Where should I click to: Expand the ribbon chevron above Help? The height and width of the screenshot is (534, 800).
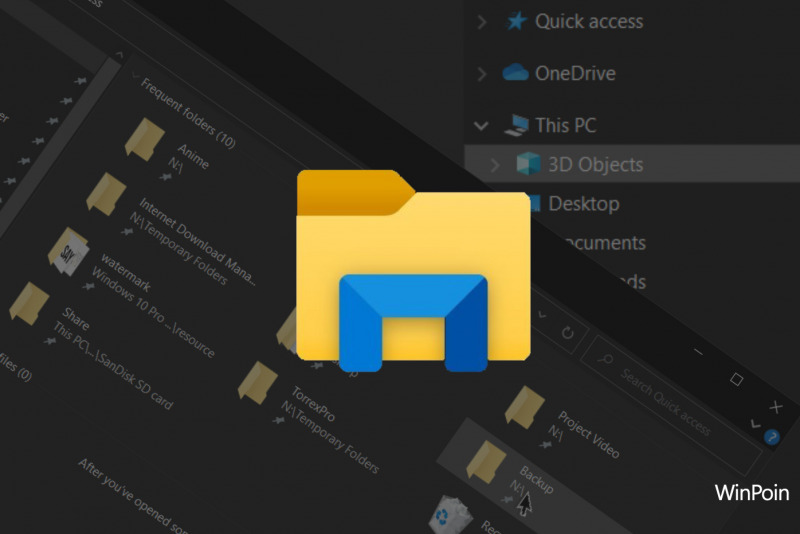click(756, 424)
